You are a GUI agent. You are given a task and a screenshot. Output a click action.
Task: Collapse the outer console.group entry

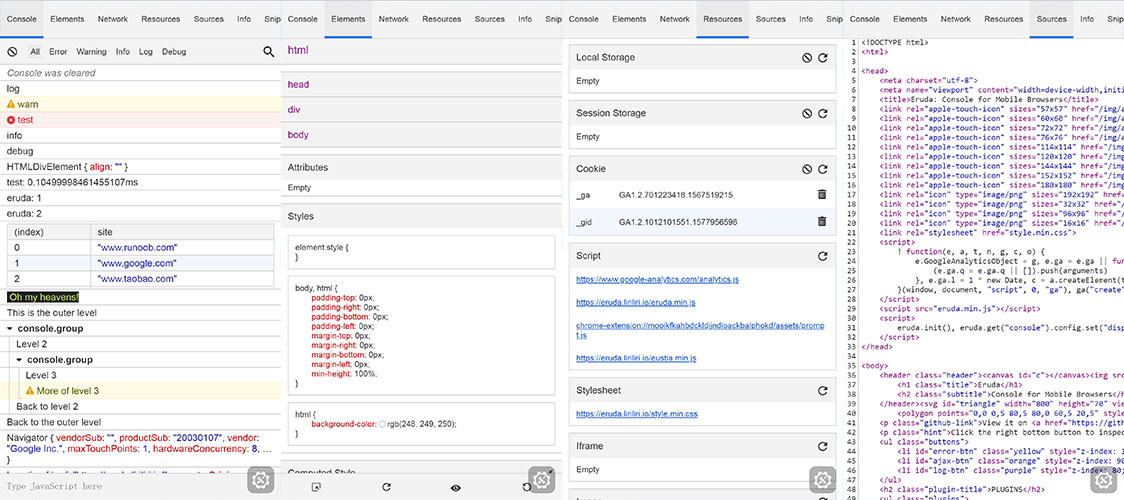coord(10,328)
